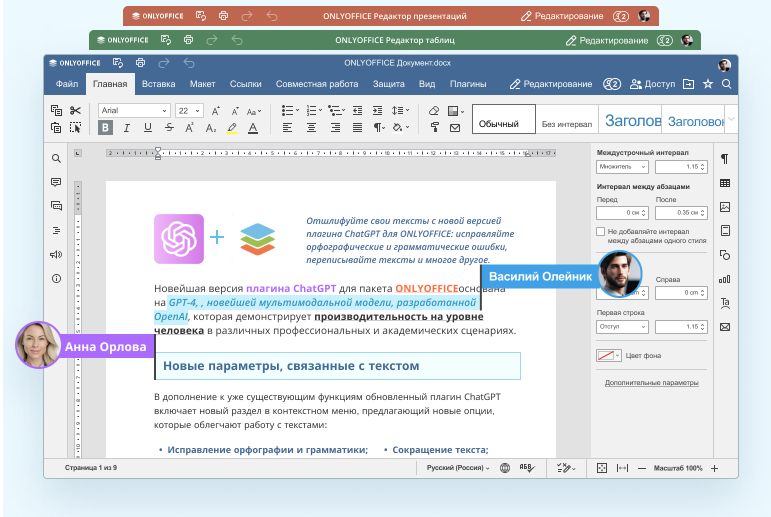
Task: Open the About info icon
Action: tap(56, 278)
